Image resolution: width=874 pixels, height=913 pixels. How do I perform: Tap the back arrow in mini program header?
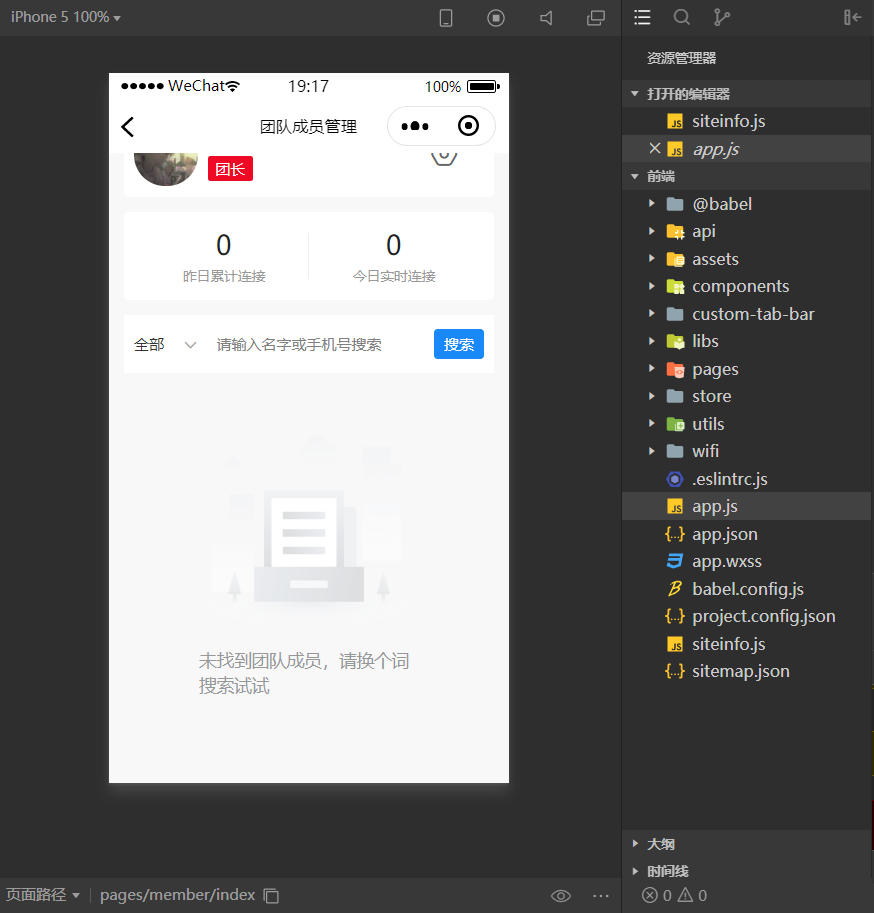(128, 127)
